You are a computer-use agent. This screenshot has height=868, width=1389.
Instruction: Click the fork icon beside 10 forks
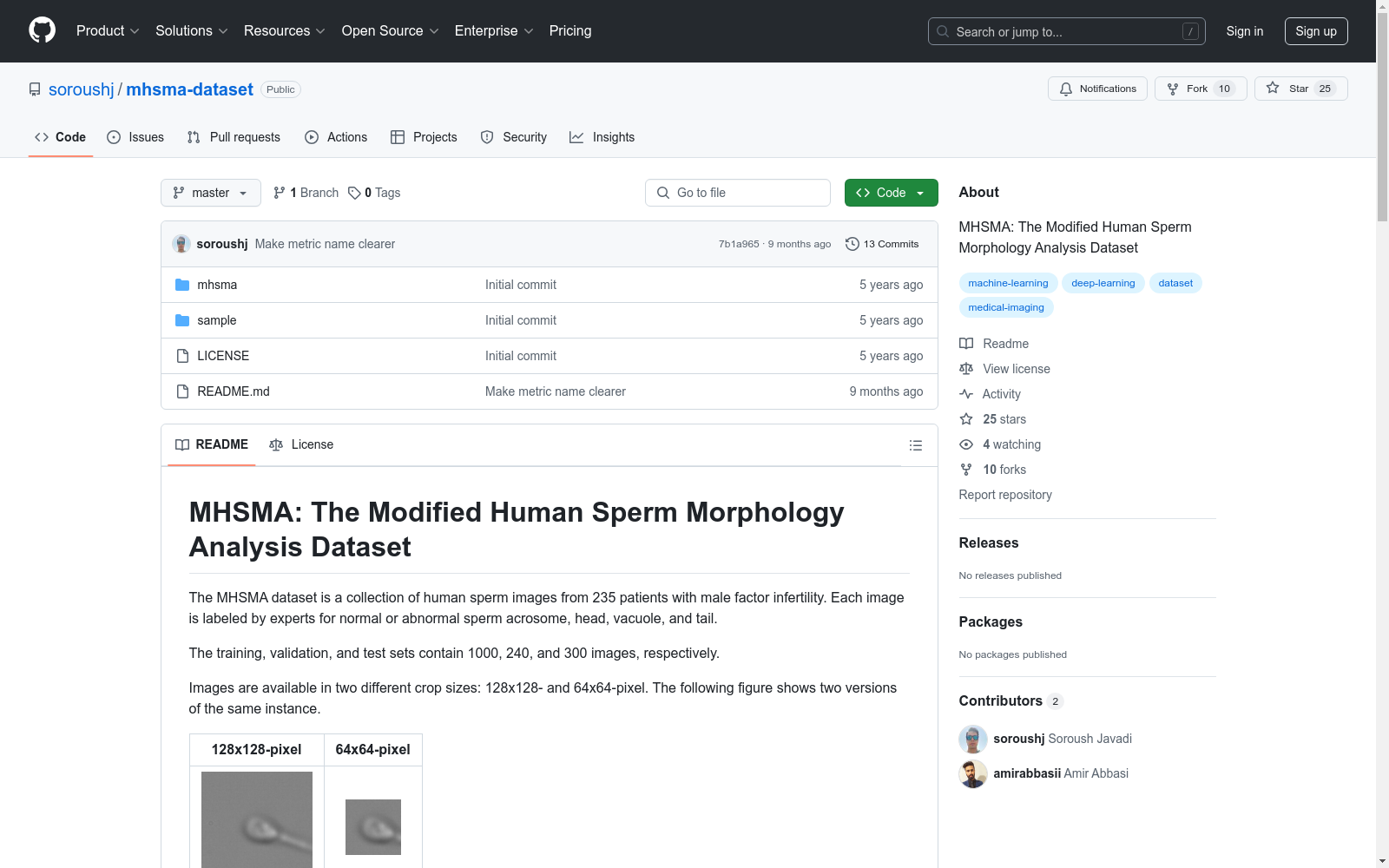click(966, 470)
